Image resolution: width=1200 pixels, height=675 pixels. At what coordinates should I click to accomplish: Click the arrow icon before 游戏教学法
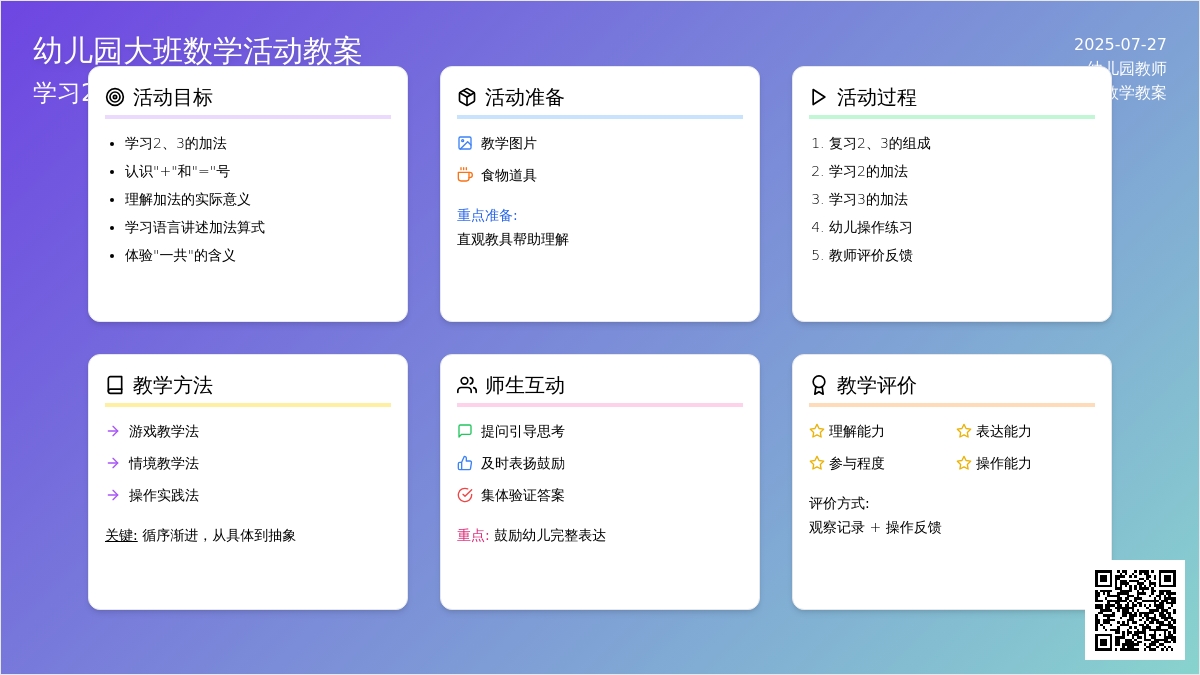tap(113, 431)
